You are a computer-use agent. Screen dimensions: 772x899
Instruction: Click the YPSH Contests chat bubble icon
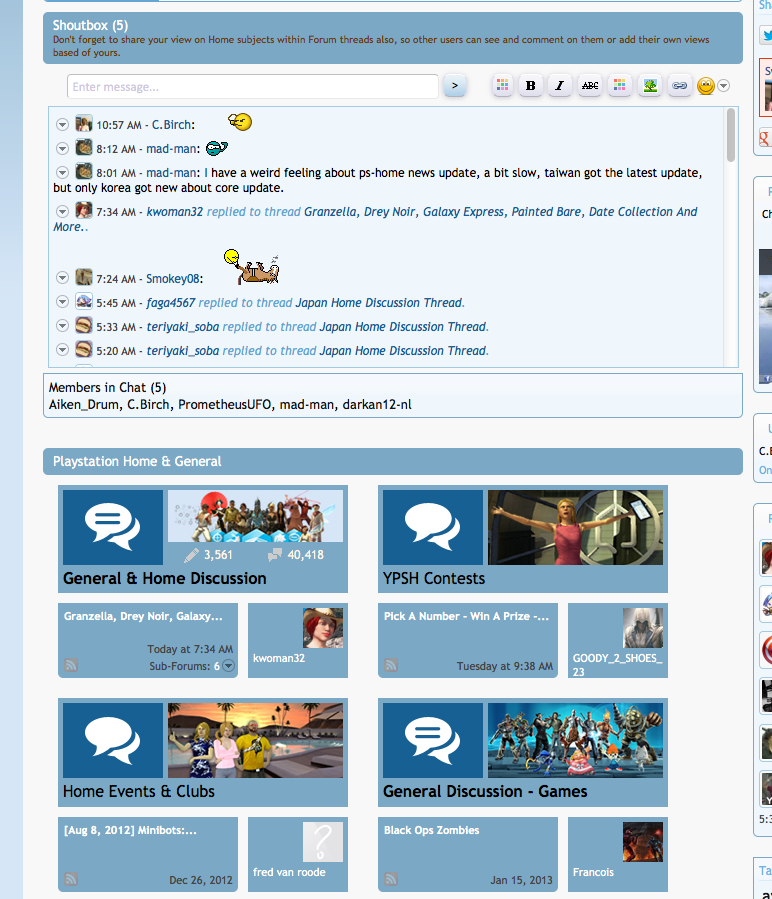point(433,527)
